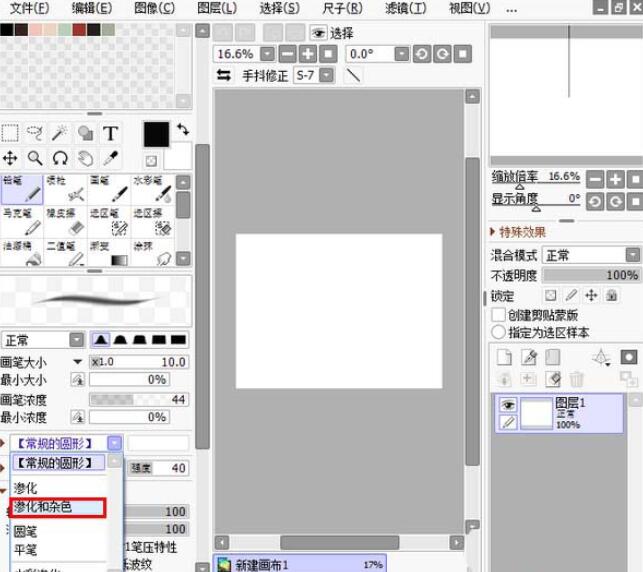Open the 图层(L) menu
Image resolution: width=643 pixels, height=572 pixels.
click(x=217, y=8)
